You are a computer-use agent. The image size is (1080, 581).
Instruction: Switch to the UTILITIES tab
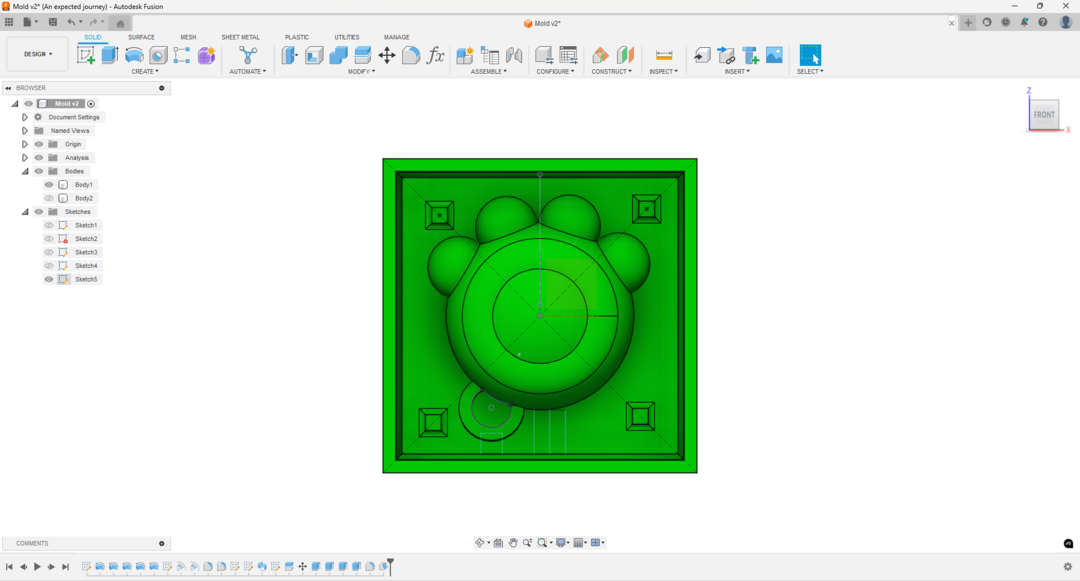(346, 37)
